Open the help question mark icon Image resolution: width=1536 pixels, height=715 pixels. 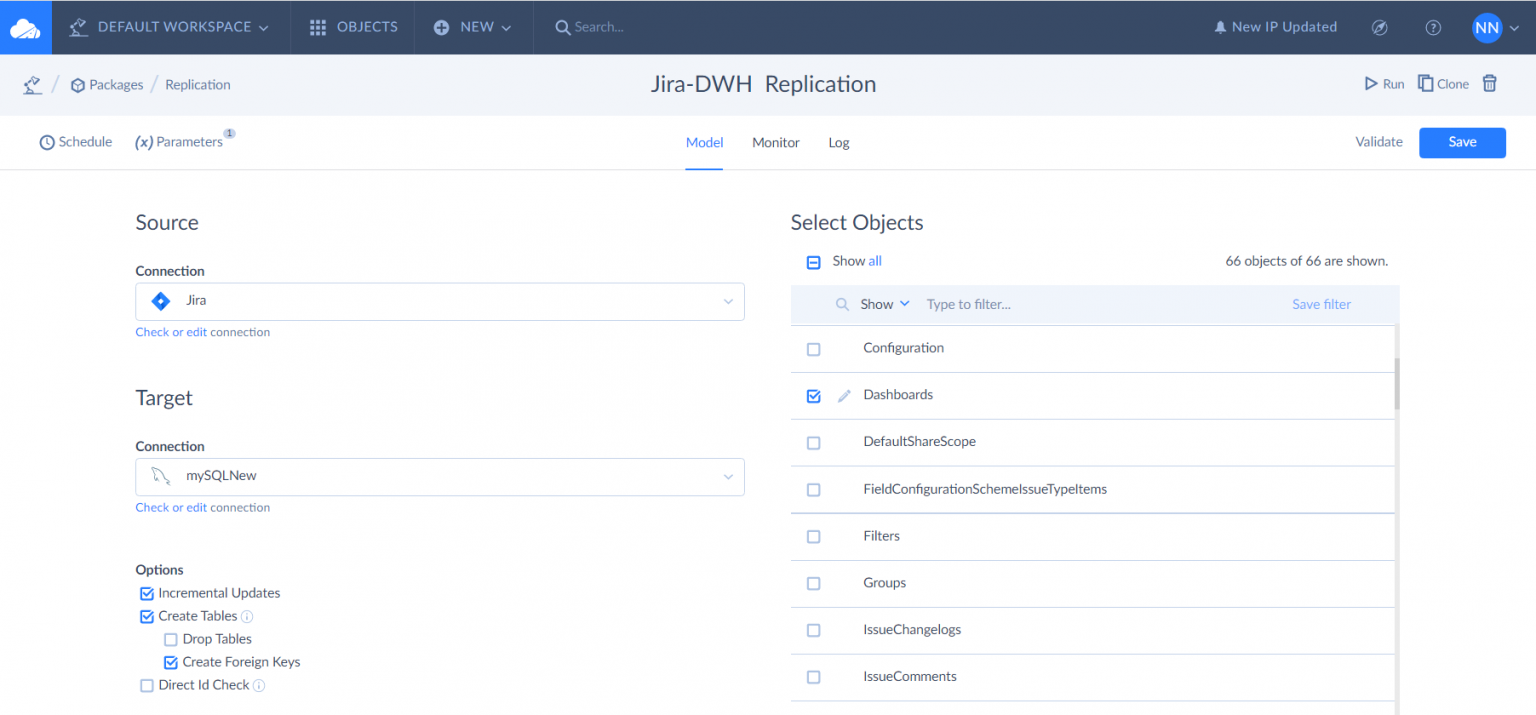pos(1432,28)
